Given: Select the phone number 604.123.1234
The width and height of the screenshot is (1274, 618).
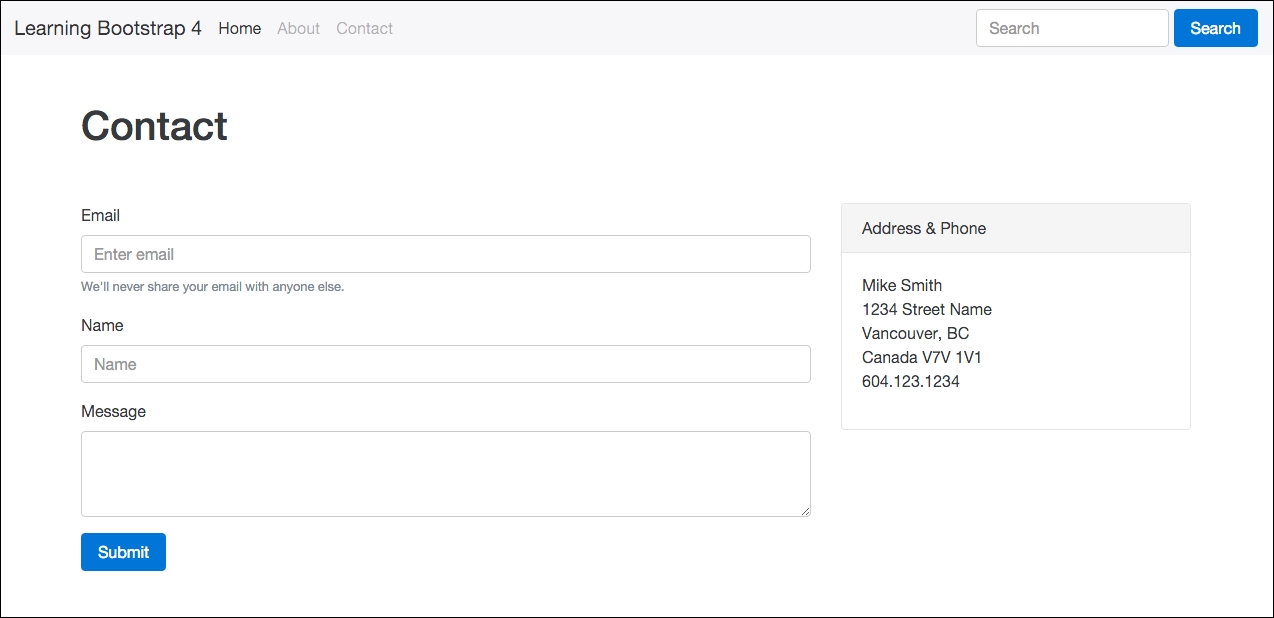Looking at the screenshot, I should (x=911, y=381).
